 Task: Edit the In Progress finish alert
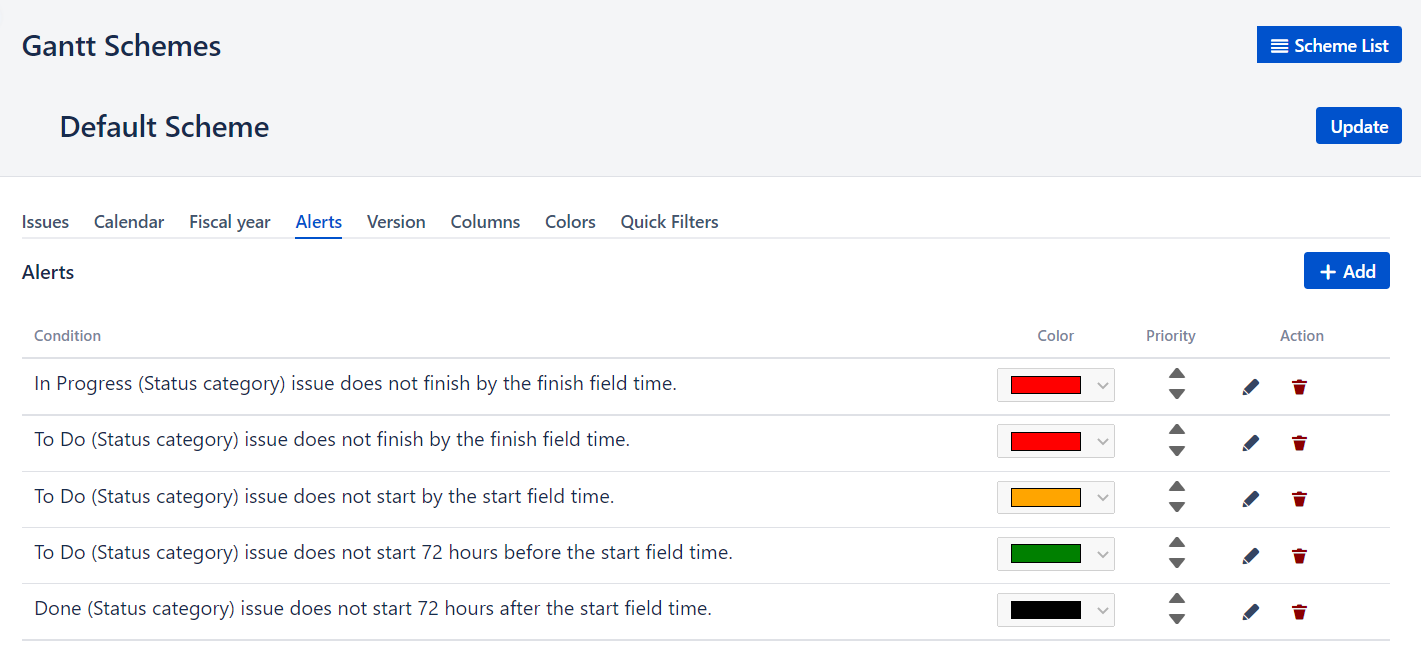[x=1250, y=387]
